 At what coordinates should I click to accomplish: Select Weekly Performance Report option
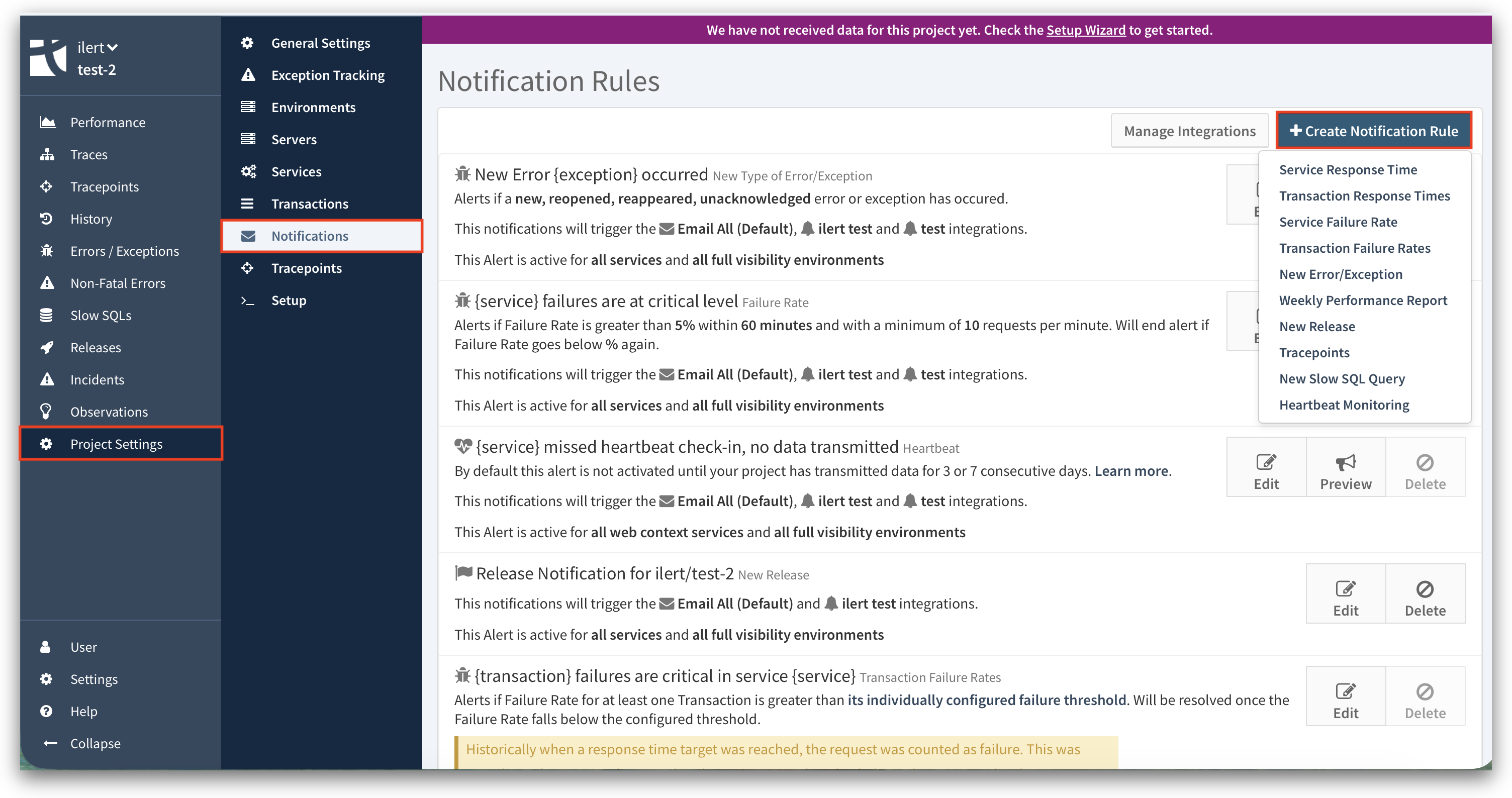coord(1363,301)
